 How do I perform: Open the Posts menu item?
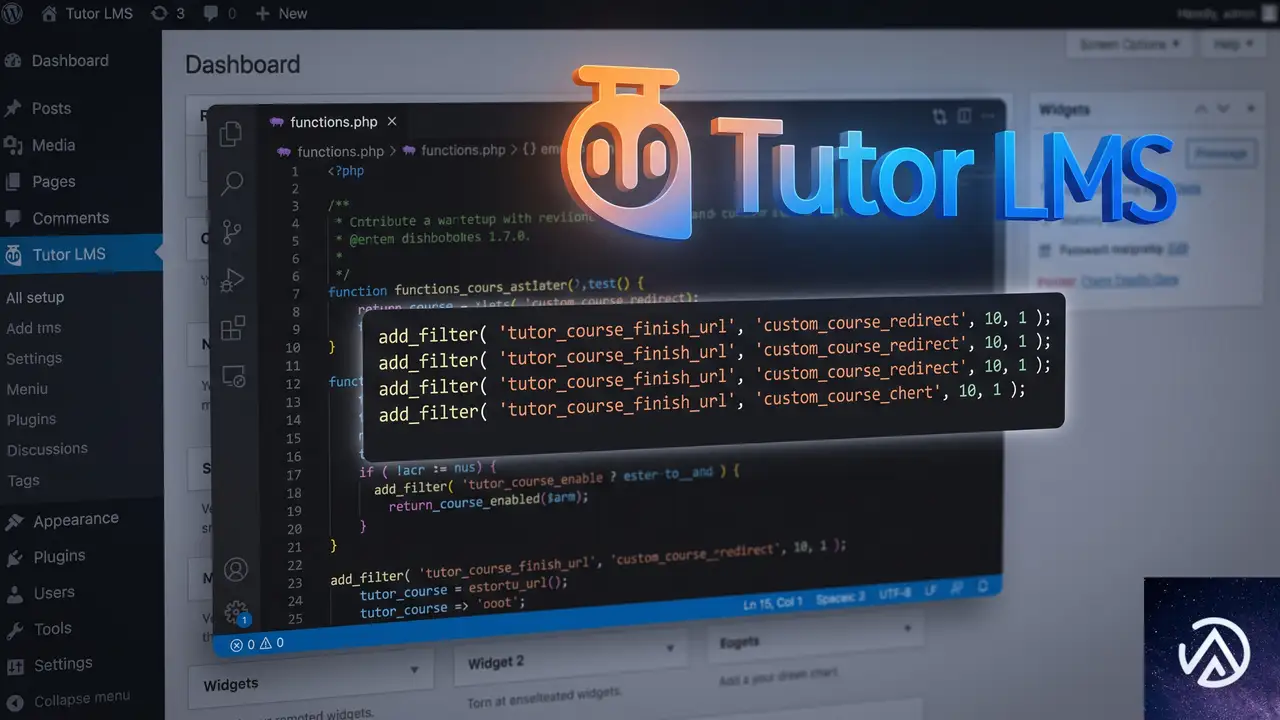(x=38, y=108)
